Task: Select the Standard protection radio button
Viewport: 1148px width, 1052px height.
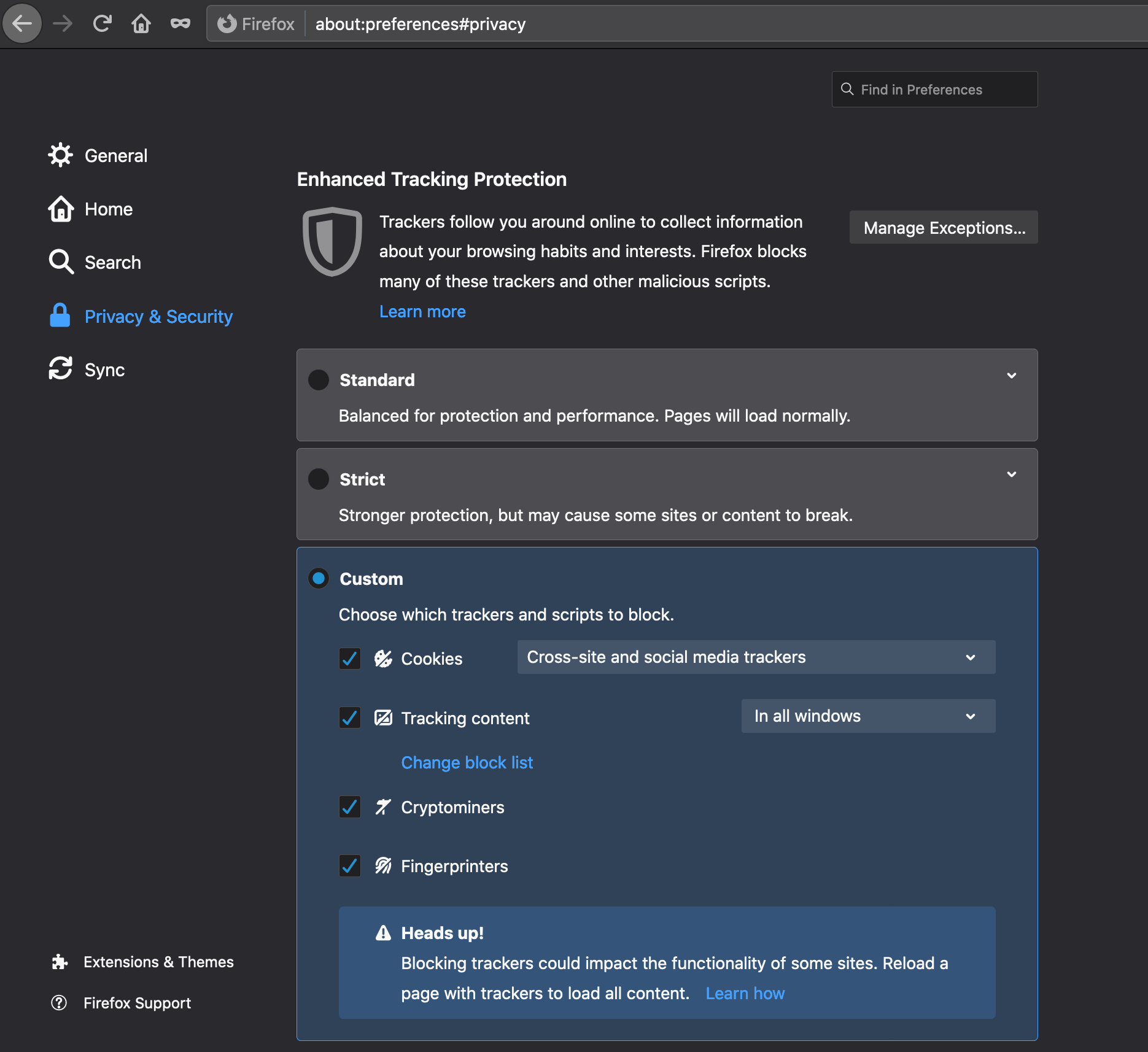Action: [318, 379]
